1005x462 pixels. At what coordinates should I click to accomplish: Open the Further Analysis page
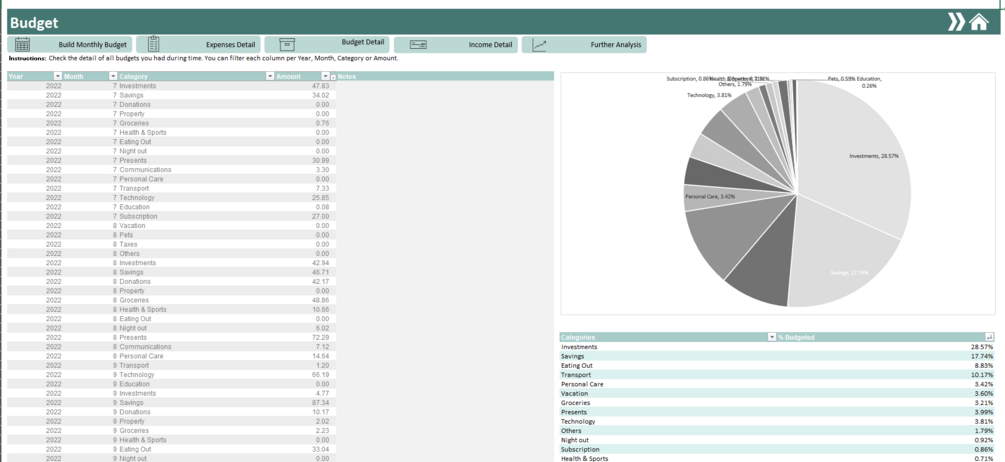[584, 45]
